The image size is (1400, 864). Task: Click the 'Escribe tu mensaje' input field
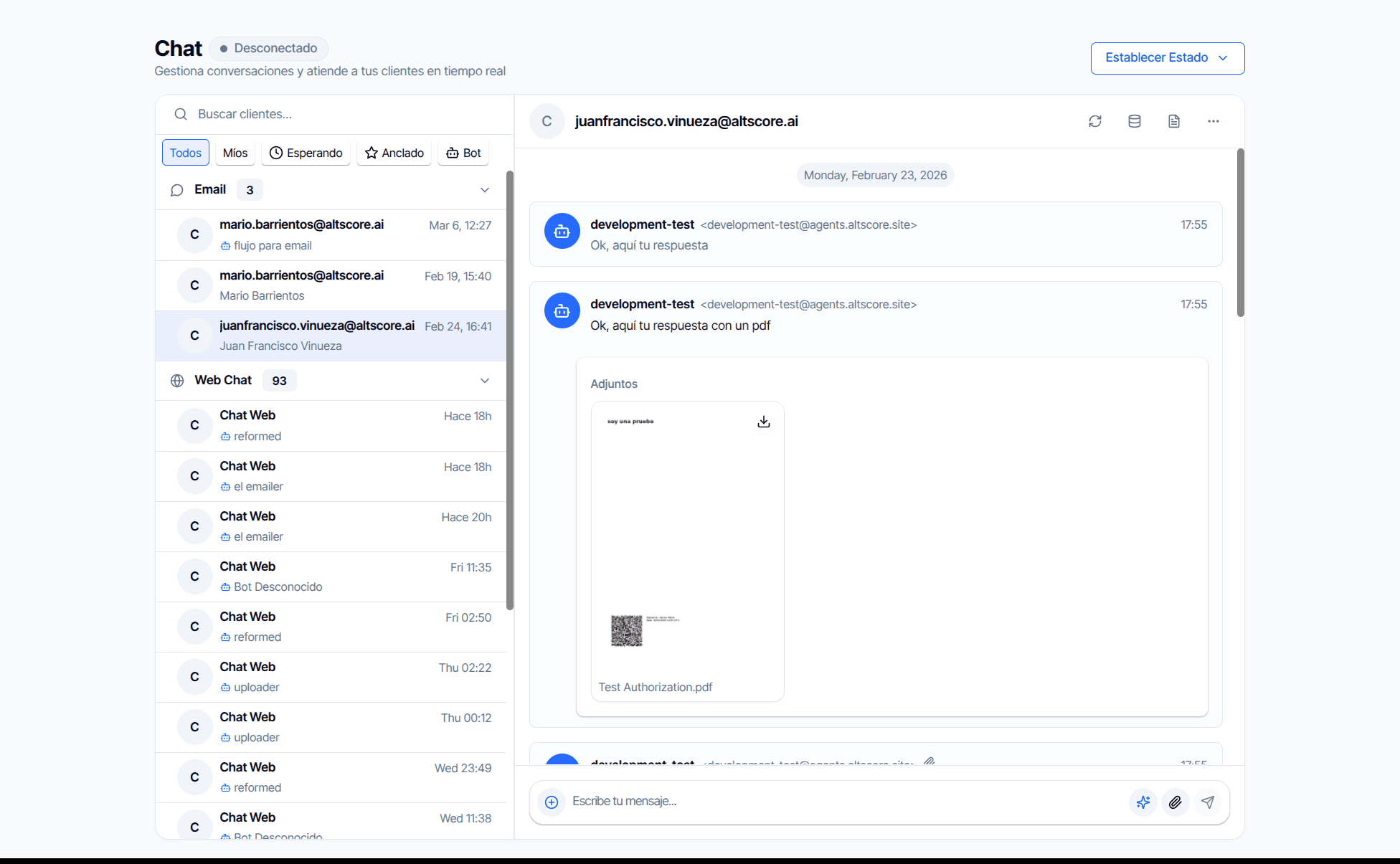846,802
